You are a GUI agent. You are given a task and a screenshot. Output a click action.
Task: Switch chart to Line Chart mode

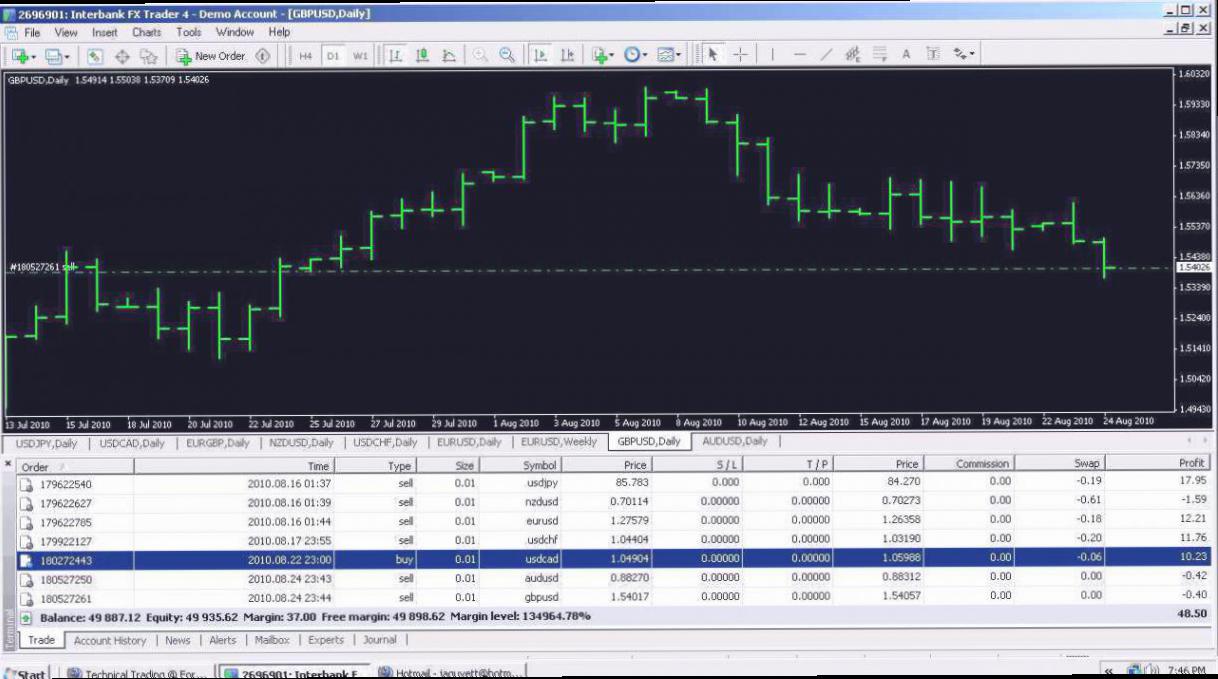[x=449, y=56]
